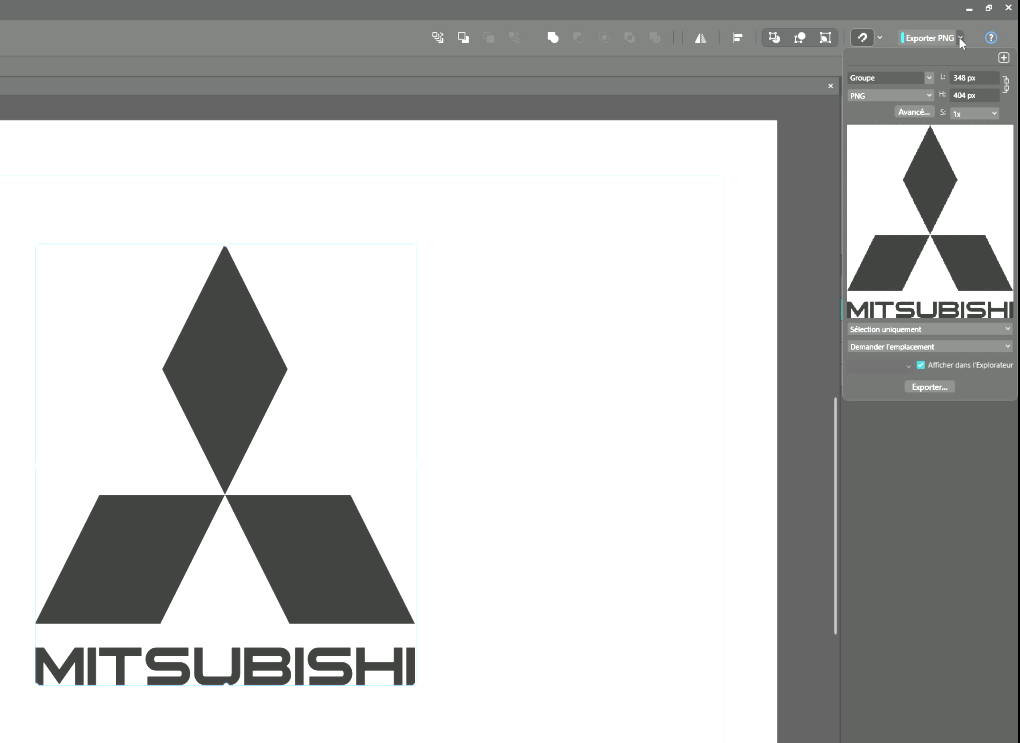The image size is (1020, 743).
Task: Click the move to front arrange icon
Action: [x=464, y=38]
